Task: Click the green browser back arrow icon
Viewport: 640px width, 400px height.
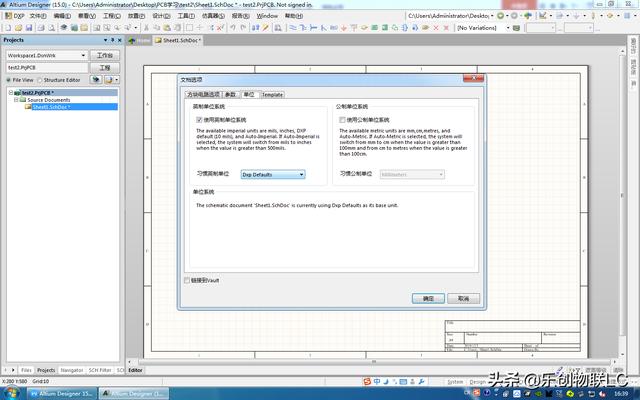Action: click(501, 16)
